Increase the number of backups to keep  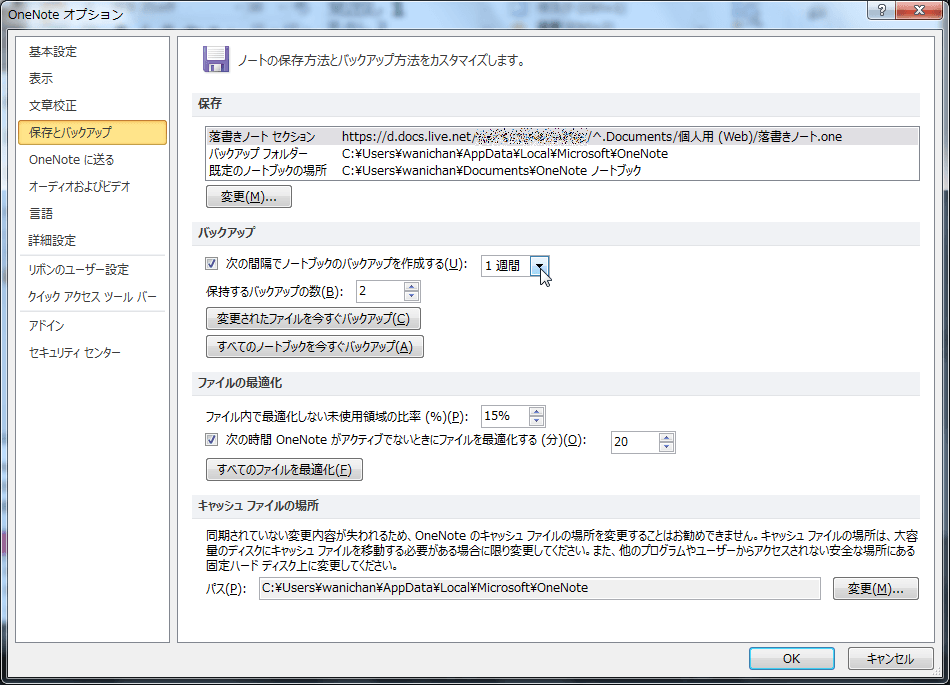(411, 286)
